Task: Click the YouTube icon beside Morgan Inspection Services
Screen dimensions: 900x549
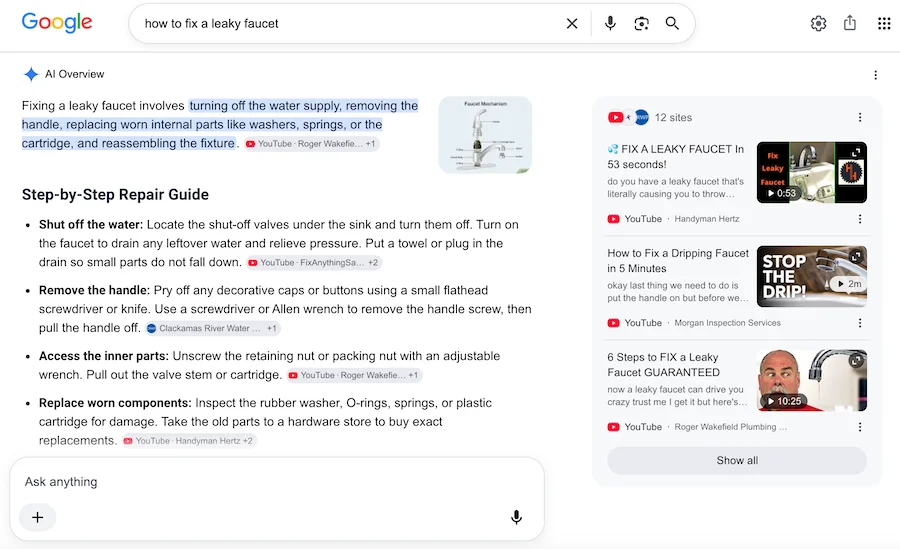Action: coord(614,323)
